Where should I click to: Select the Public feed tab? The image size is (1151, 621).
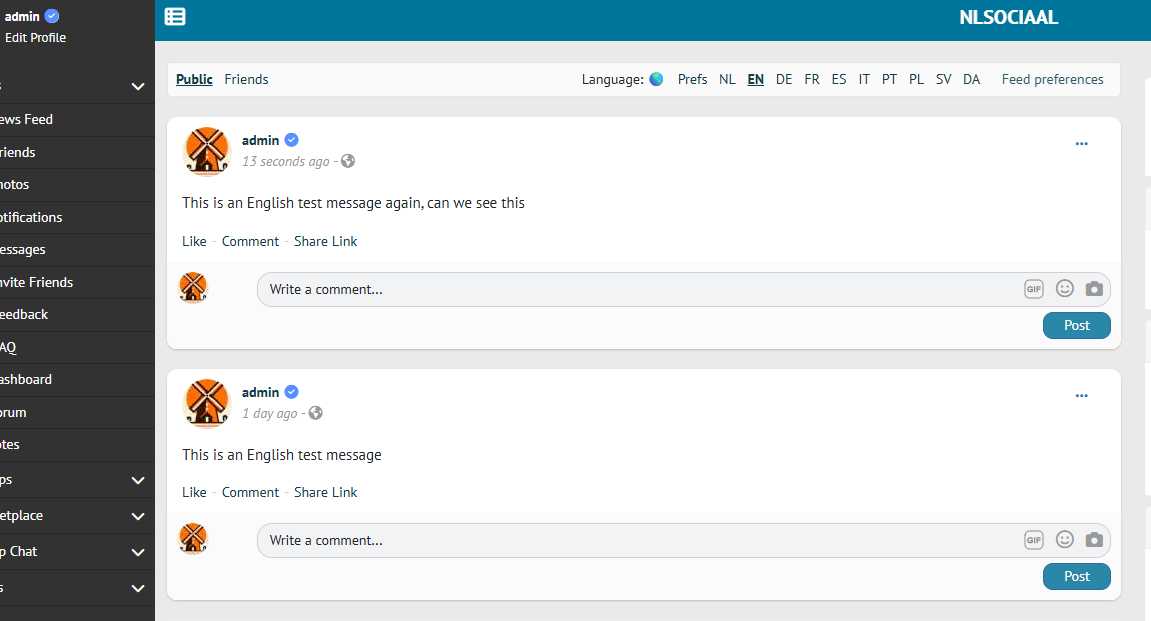194,79
